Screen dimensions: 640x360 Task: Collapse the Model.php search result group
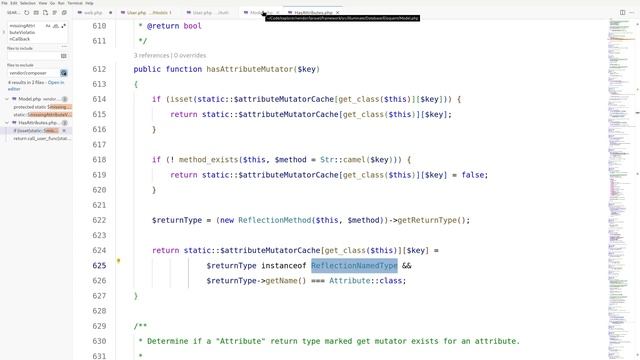(x=7, y=99)
